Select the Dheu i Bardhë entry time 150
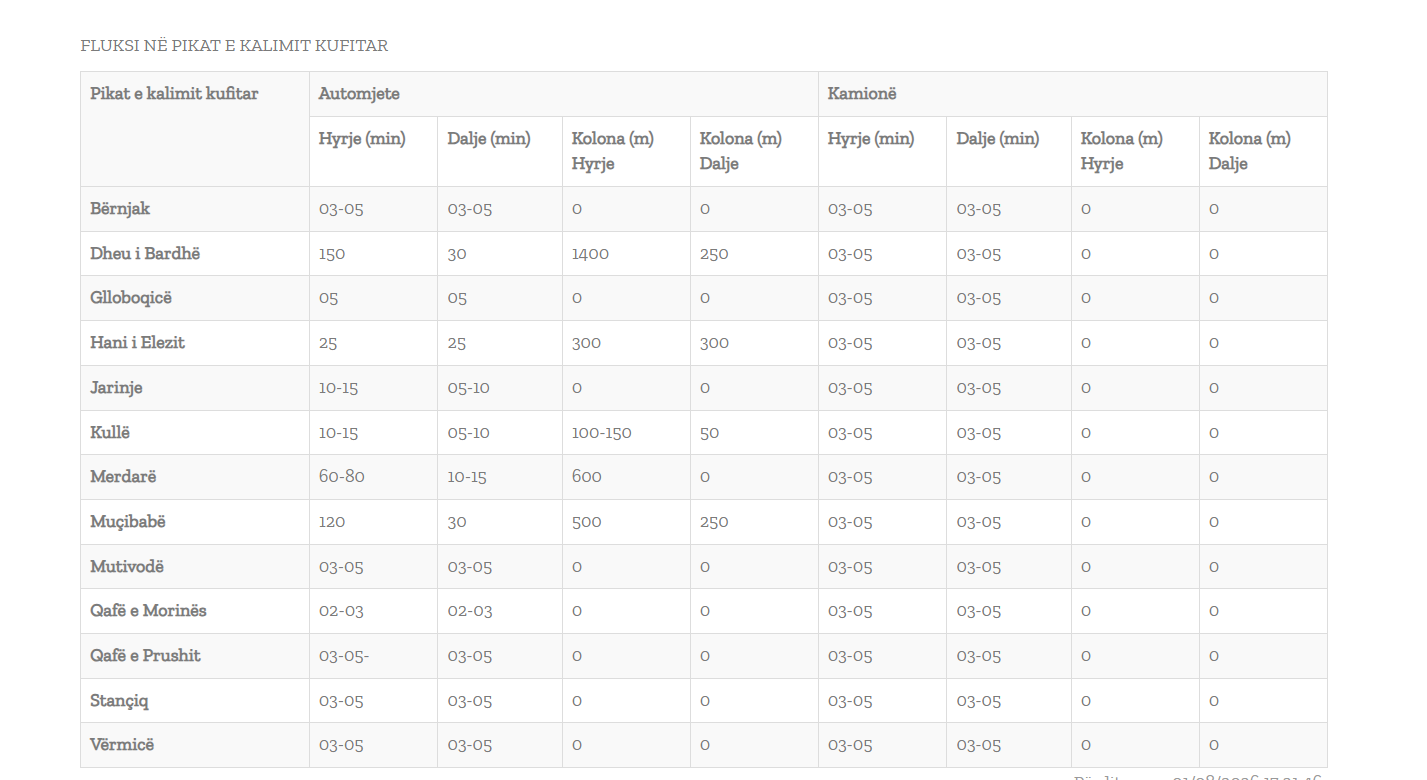 [x=332, y=254]
